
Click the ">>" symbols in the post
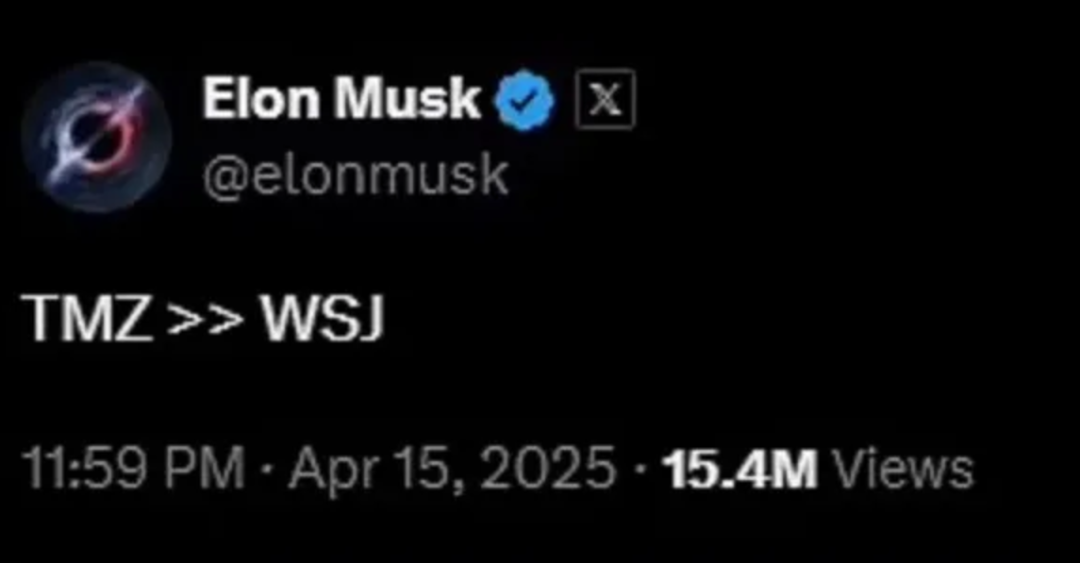tap(206, 320)
